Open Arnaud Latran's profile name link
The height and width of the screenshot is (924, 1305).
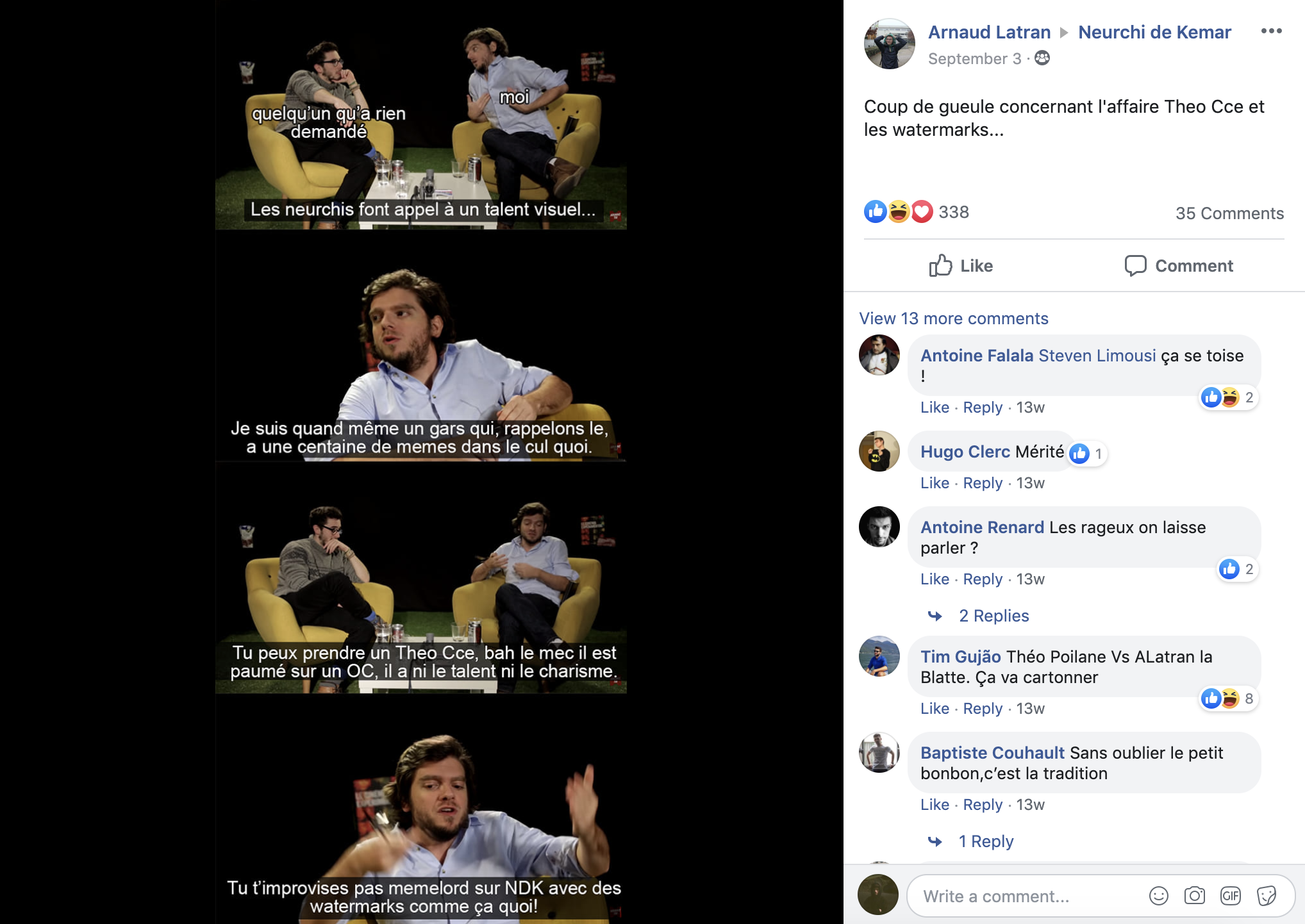(989, 32)
